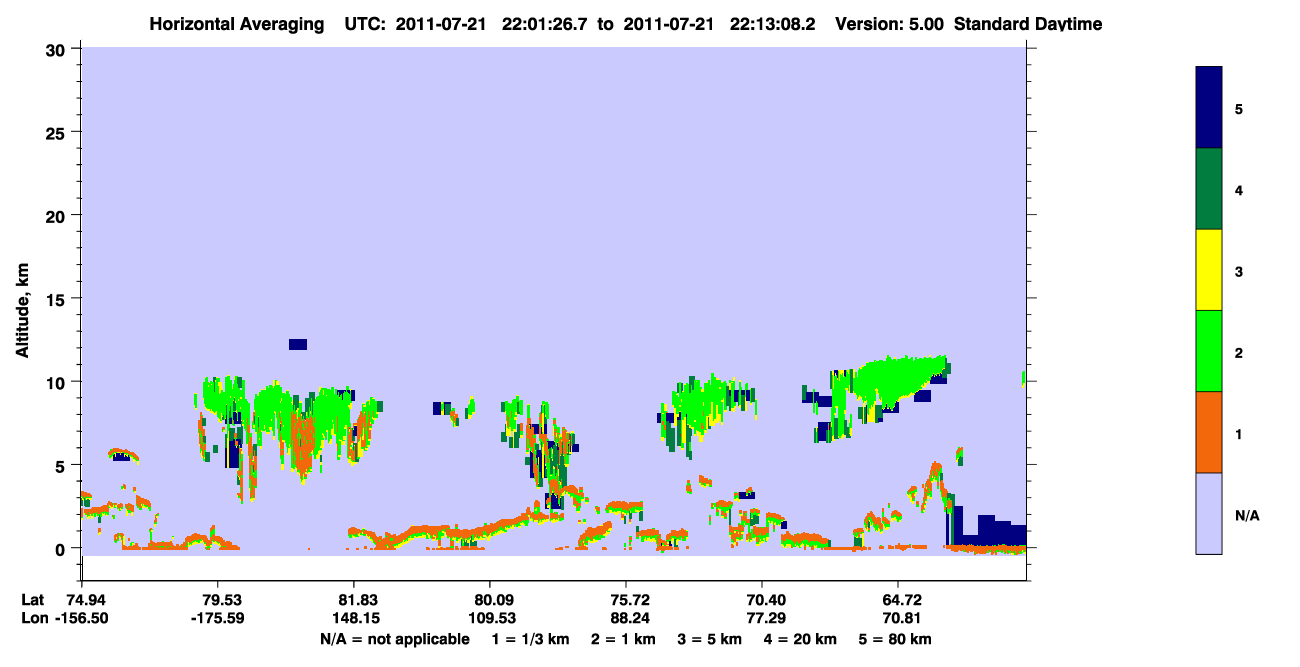1300x667 pixels.
Task: Click the 'Standard Daytime' label
Action: click(x=1028, y=24)
